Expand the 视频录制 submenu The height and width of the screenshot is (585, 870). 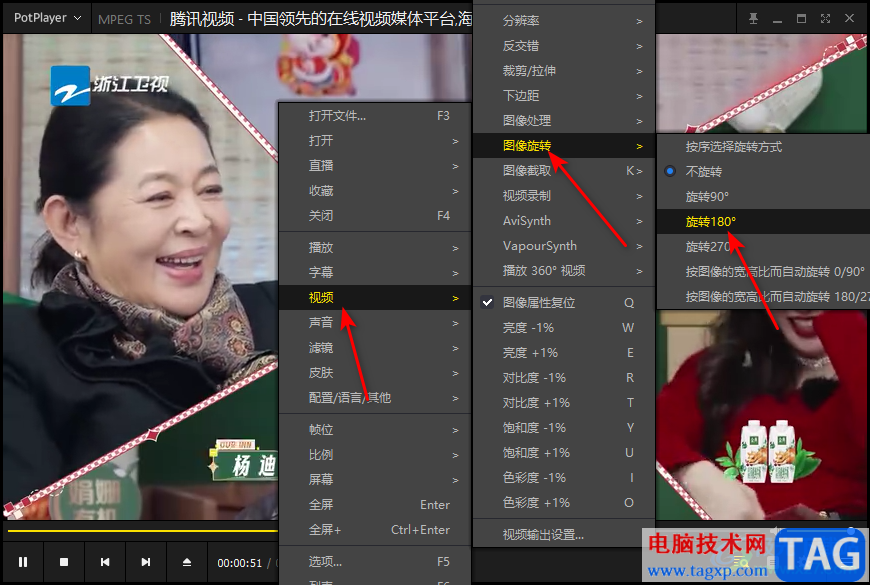tap(564, 195)
